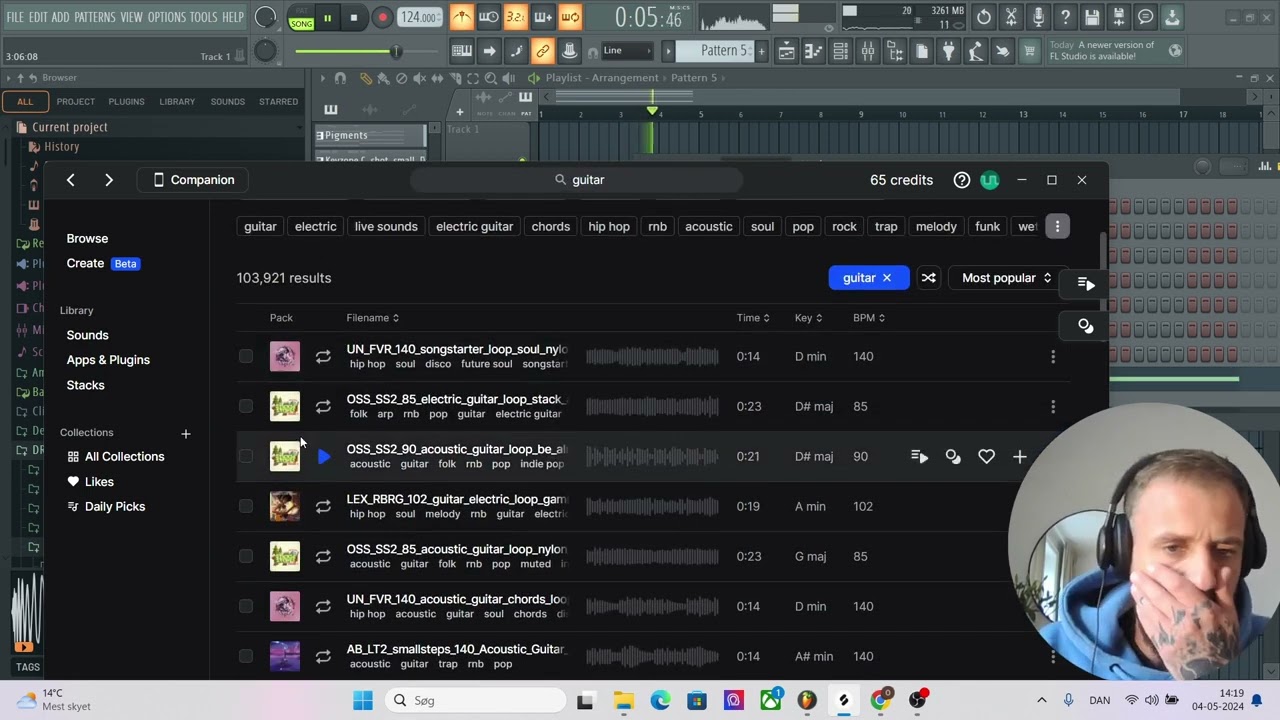Seek in the UN_FVR_140_songstarter waveform
The height and width of the screenshot is (720, 1280).
pyautogui.click(x=652, y=356)
